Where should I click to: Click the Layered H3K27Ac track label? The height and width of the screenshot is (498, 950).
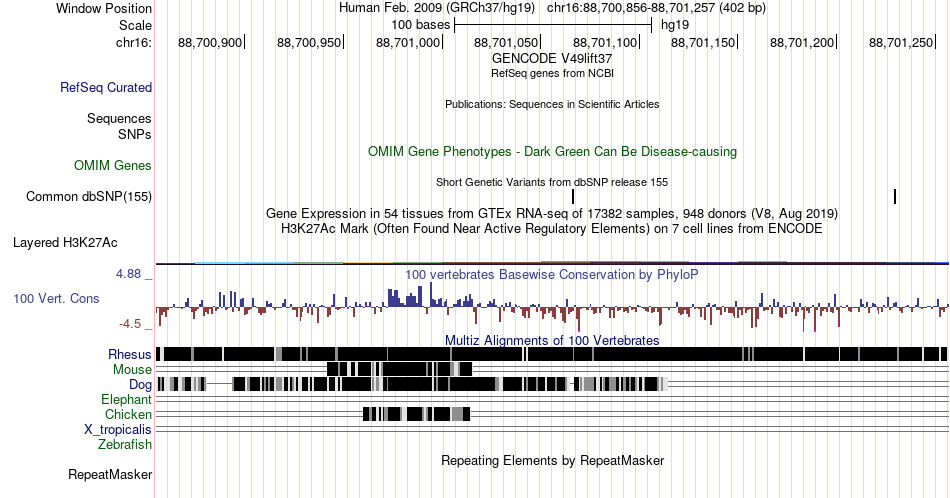65,242
